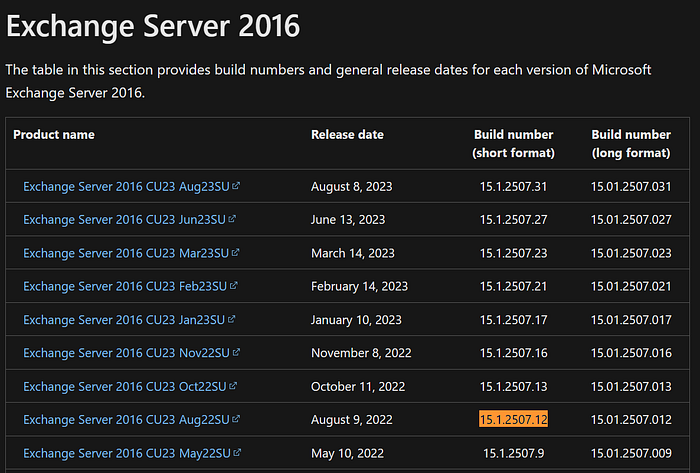This screenshot has height=473, width=700.
Task: Click short build number 15.1.2507.27
Action: click(x=513, y=220)
